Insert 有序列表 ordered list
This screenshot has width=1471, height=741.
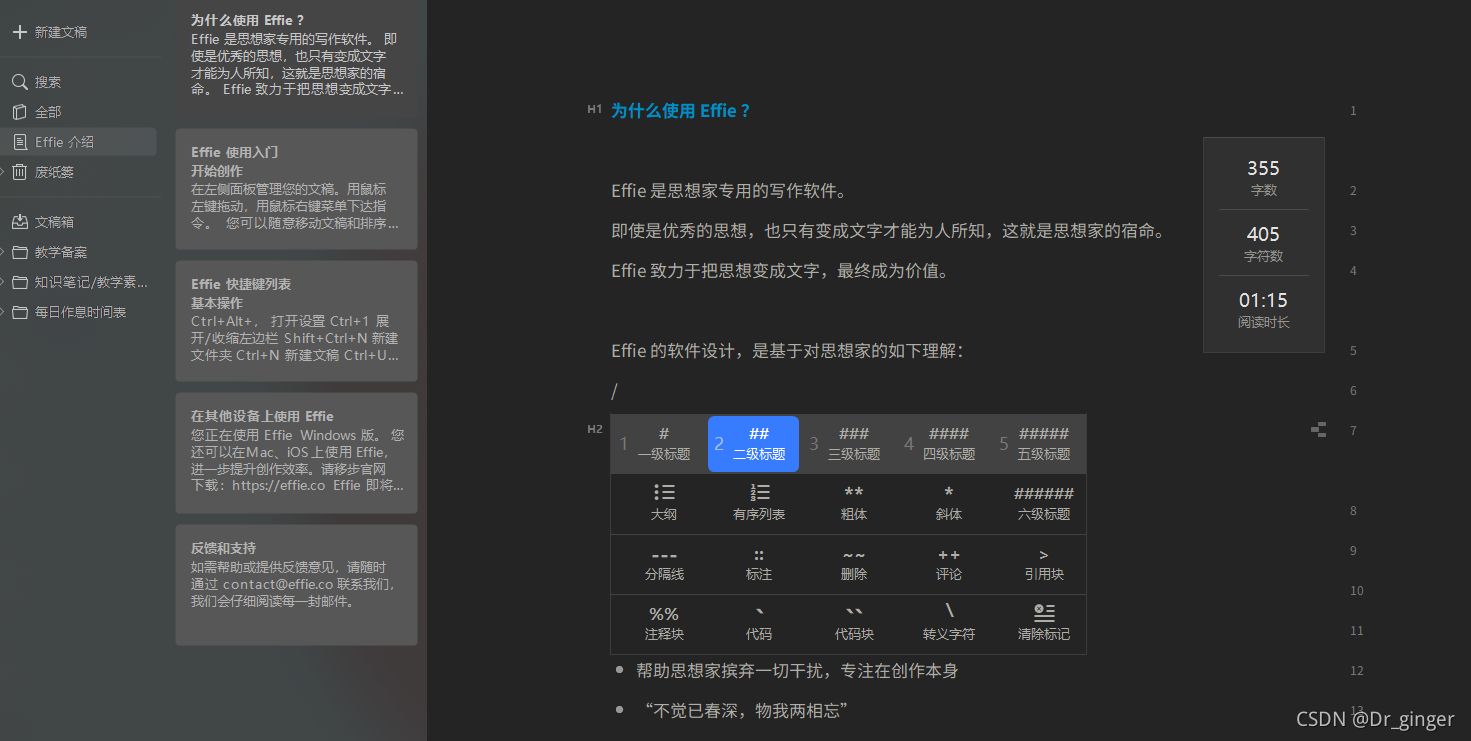pos(759,504)
